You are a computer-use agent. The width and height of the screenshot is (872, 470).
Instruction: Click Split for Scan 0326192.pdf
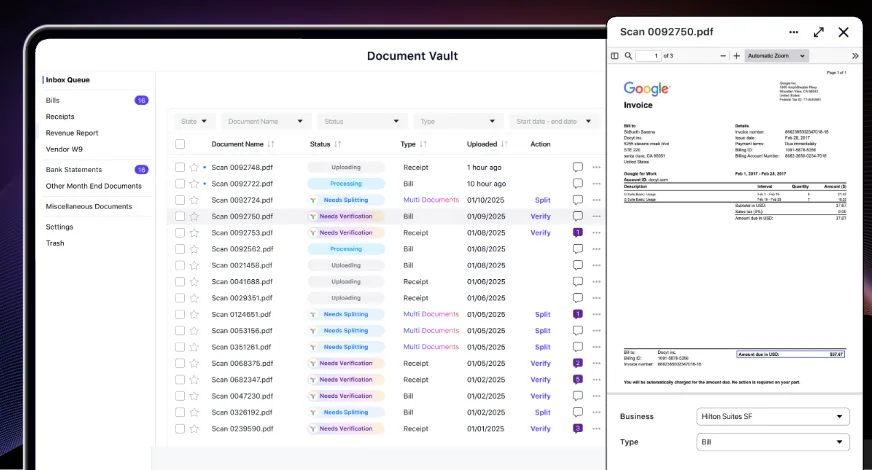[543, 413]
